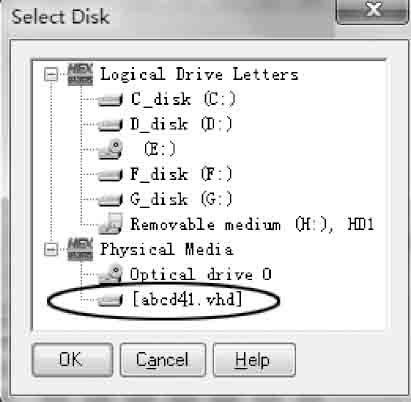This screenshot has width=411, height=402.
Task: Click the Physical Media HEX icon
Action: pos(80,249)
